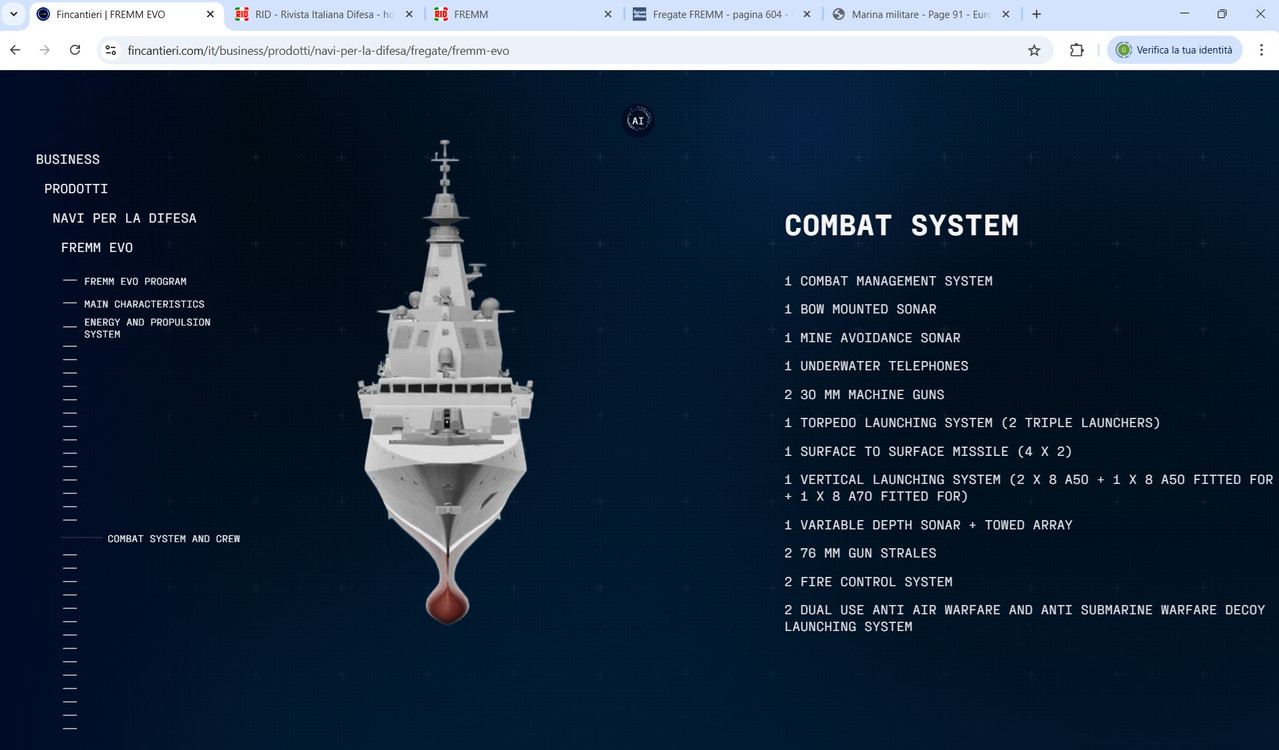Screen dimensions: 1279x750
Task: Close the Marina militare Page 91 tab
Action: point(1006,15)
